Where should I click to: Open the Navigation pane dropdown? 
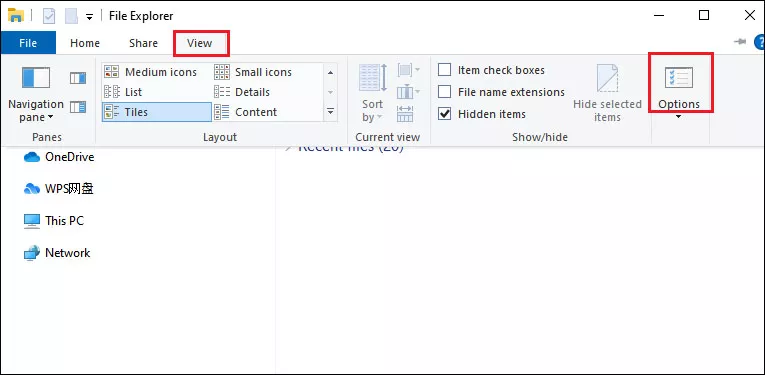pos(36,94)
